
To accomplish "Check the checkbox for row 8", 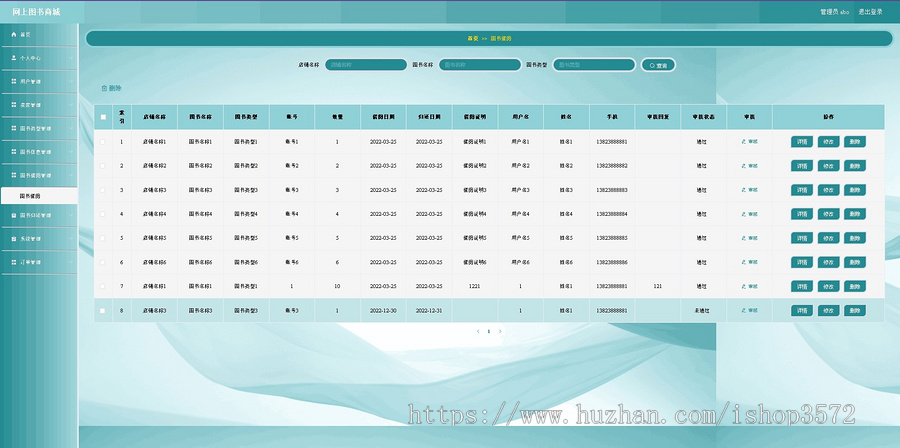I will [103, 310].
